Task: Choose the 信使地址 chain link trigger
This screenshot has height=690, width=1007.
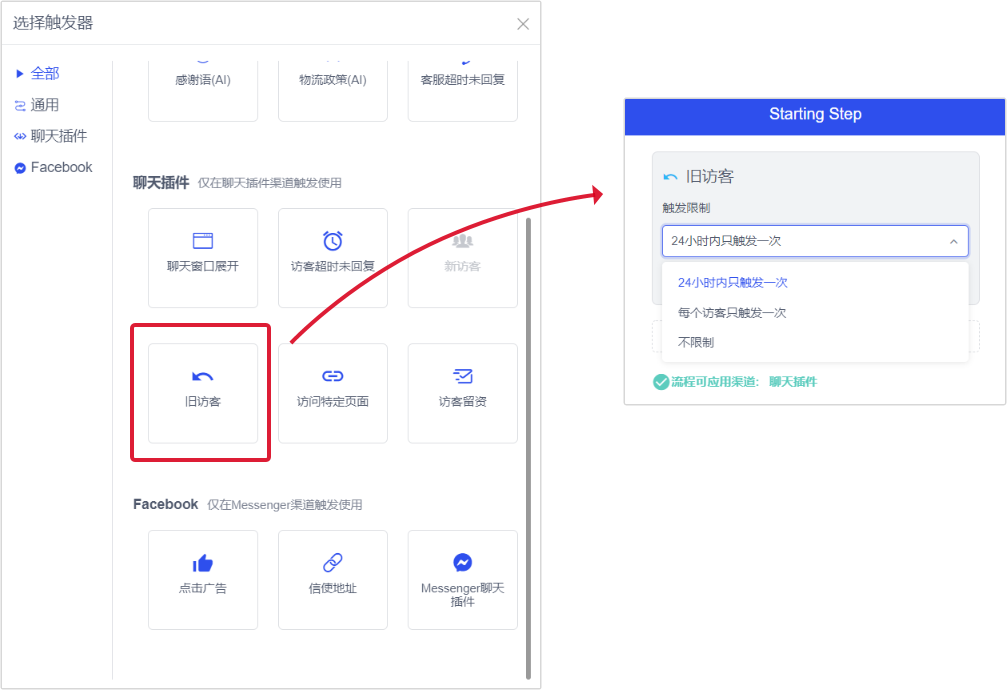Action: click(333, 577)
